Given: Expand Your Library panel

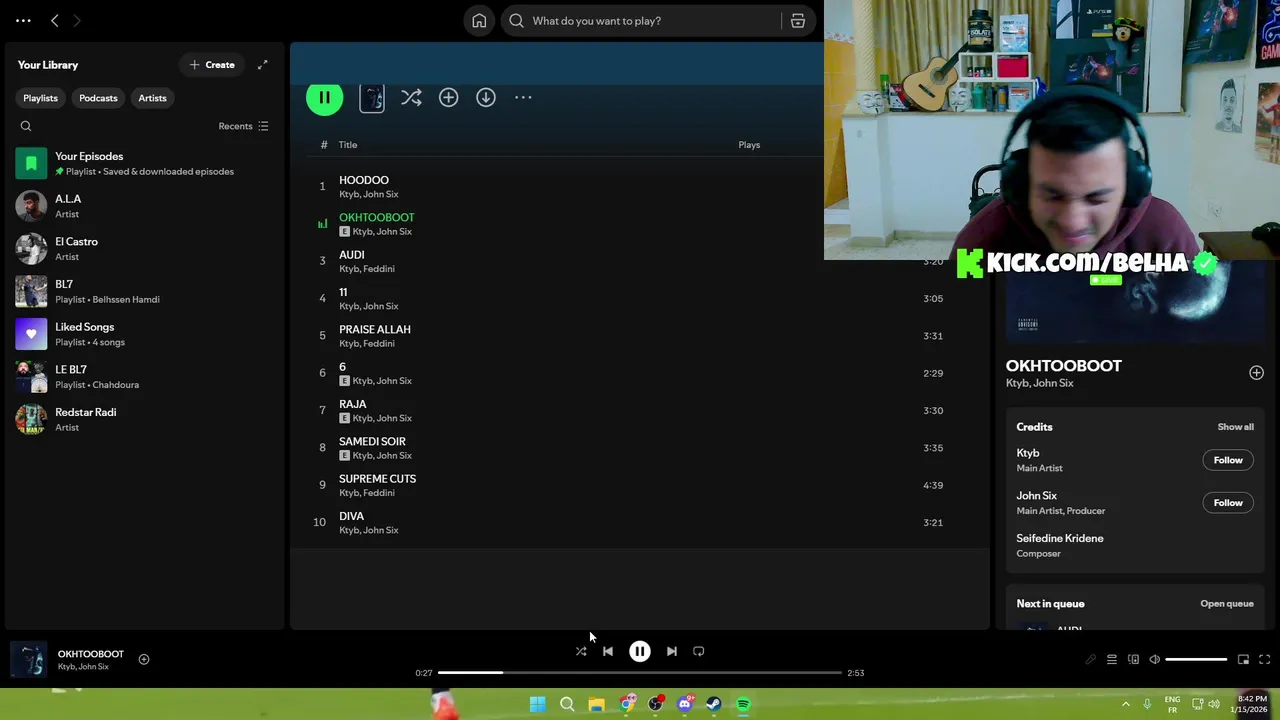Looking at the screenshot, I should pos(262,65).
